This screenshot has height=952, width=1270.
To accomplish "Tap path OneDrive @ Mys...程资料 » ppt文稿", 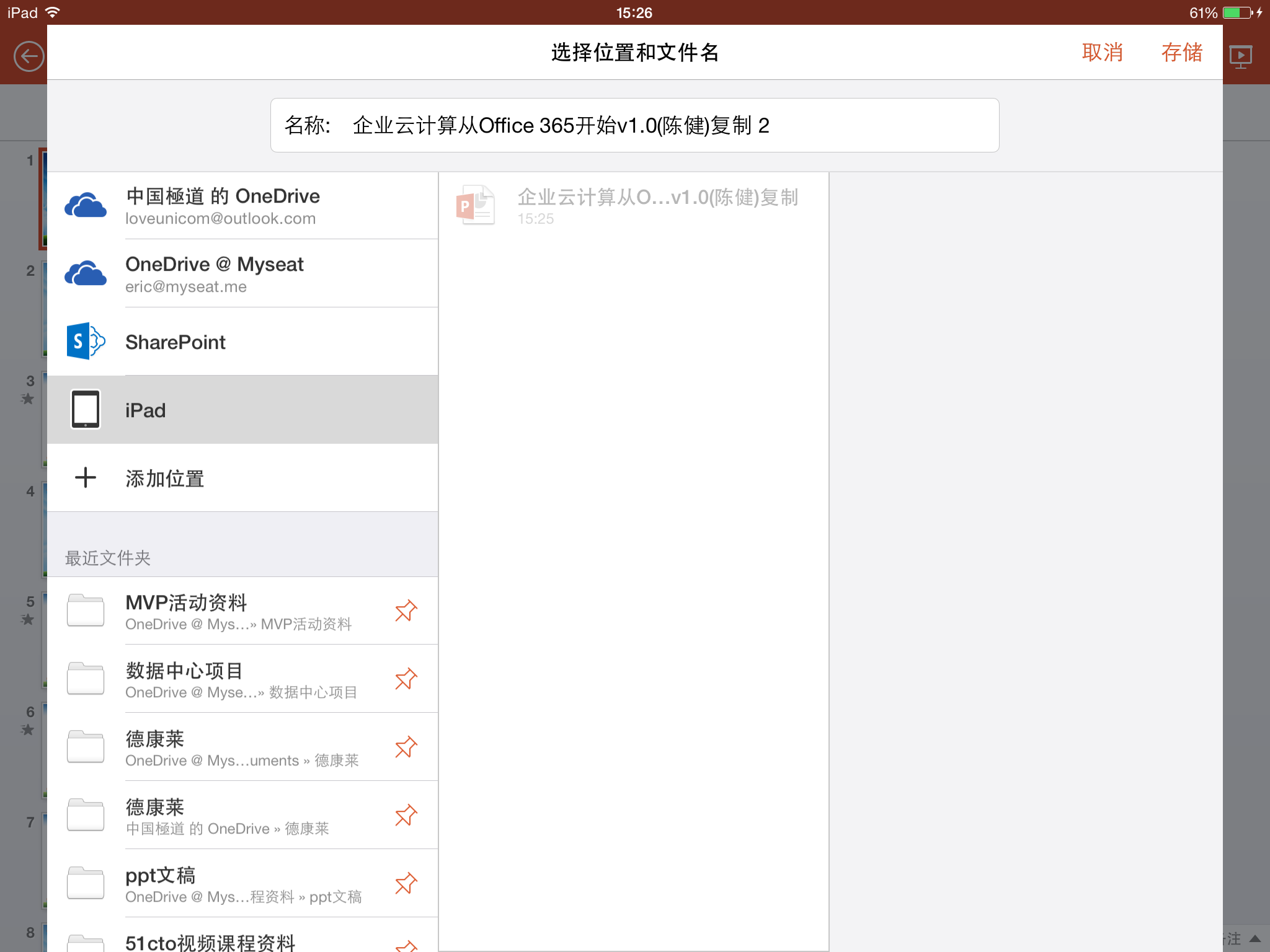I will [x=243, y=897].
